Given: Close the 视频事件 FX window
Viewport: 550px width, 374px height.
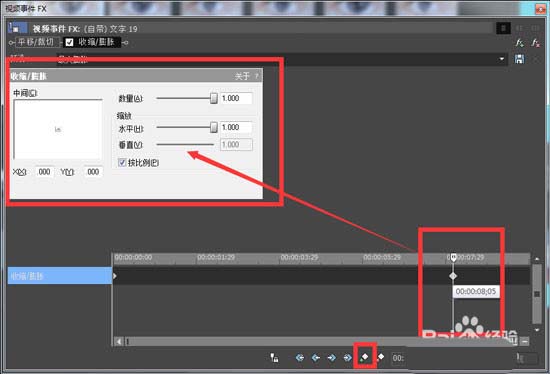Looking at the screenshot, I should point(541,9).
